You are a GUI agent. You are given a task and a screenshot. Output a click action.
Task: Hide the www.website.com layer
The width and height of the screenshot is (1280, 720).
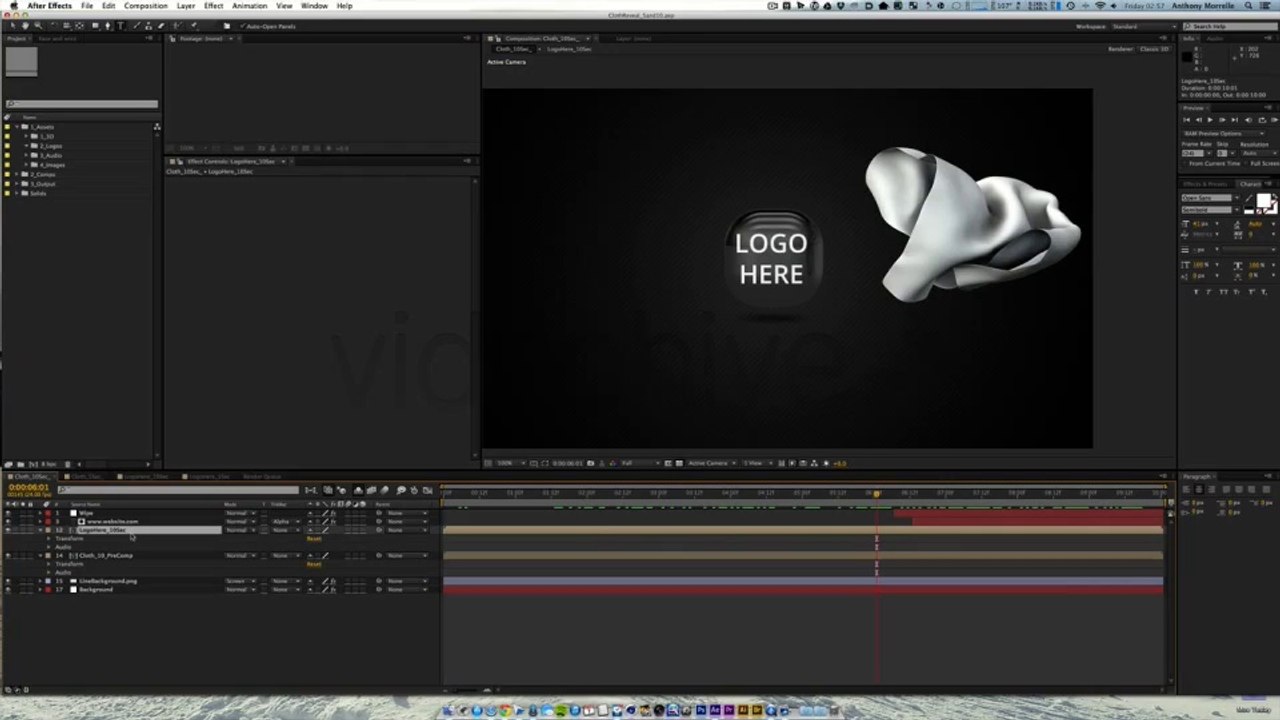pos(8,521)
